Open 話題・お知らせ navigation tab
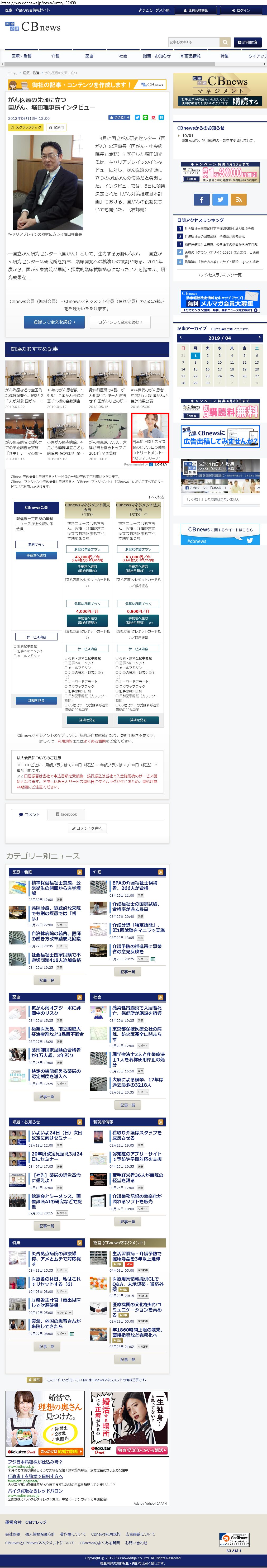 157,56
